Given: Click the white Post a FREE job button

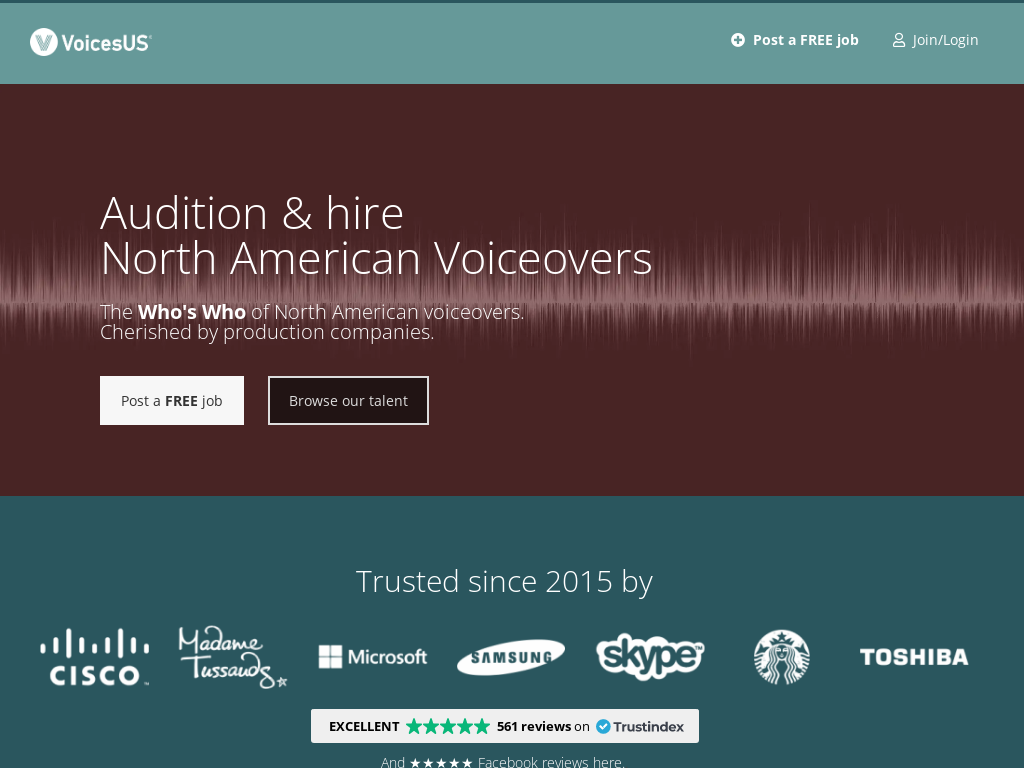Looking at the screenshot, I should coord(172,400).
